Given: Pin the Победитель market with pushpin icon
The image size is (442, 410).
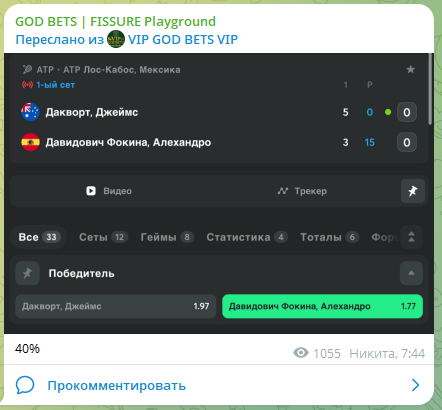Looking at the screenshot, I should 27,273.
